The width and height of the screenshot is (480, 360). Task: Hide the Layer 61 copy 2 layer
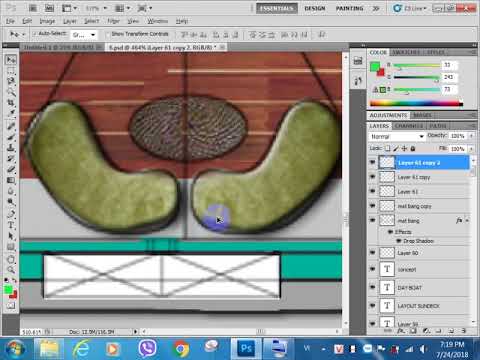[x=373, y=162]
